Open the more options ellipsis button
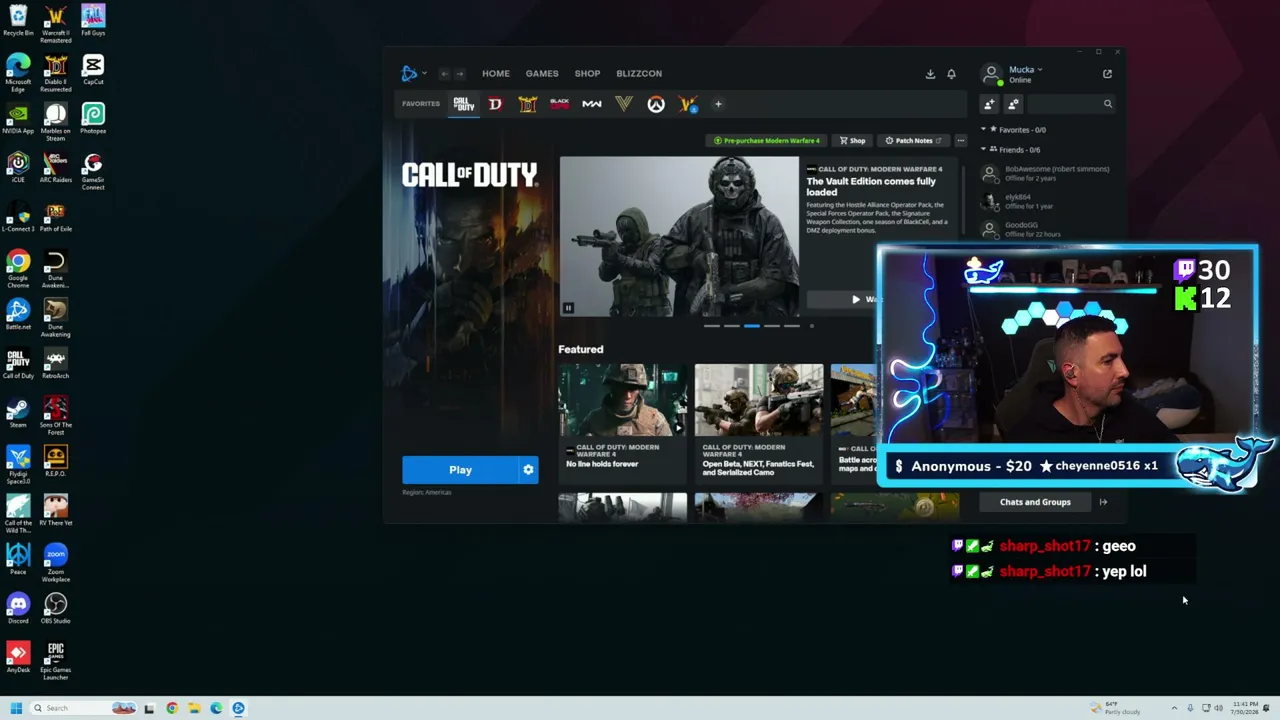 [961, 141]
